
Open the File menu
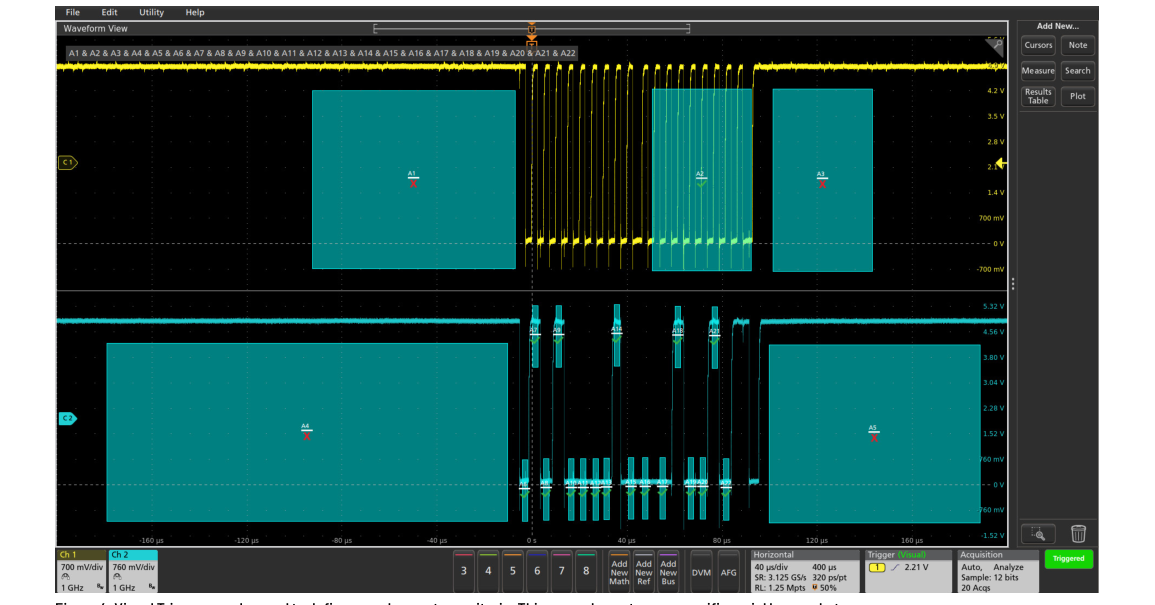click(x=72, y=13)
